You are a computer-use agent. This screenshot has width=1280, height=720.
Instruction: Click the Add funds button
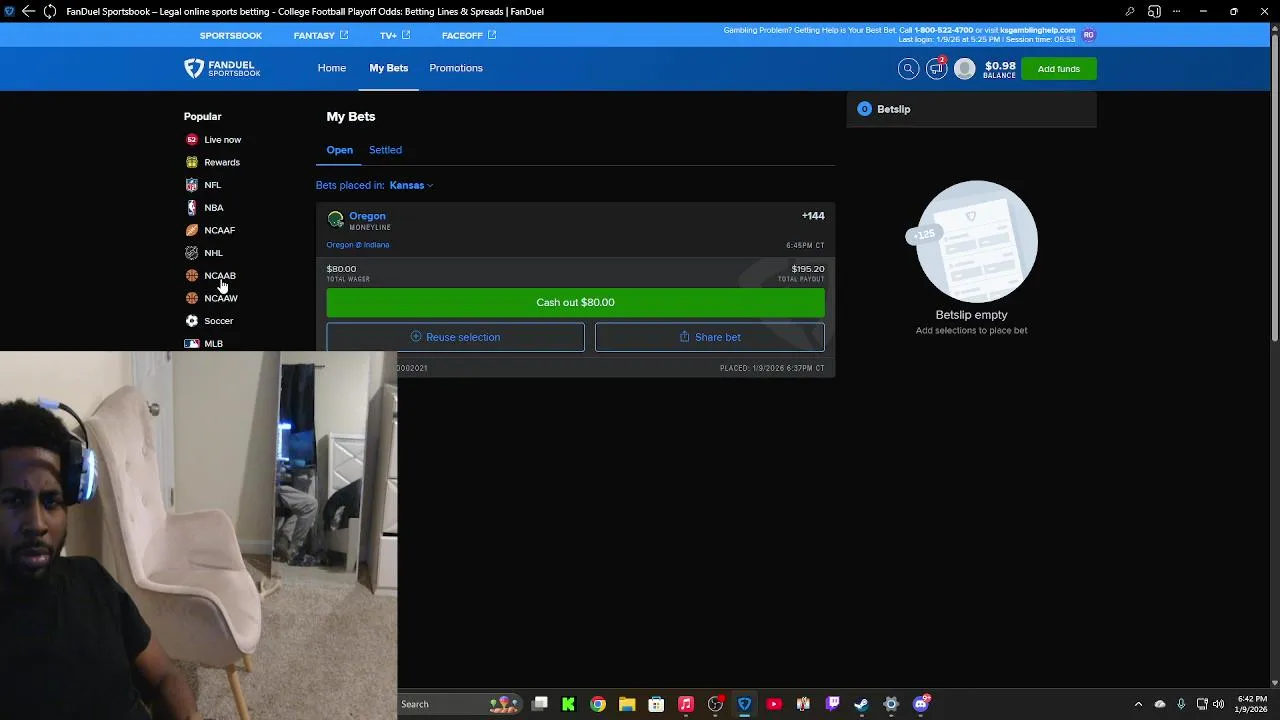pyautogui.click(x=1059, y=69)
